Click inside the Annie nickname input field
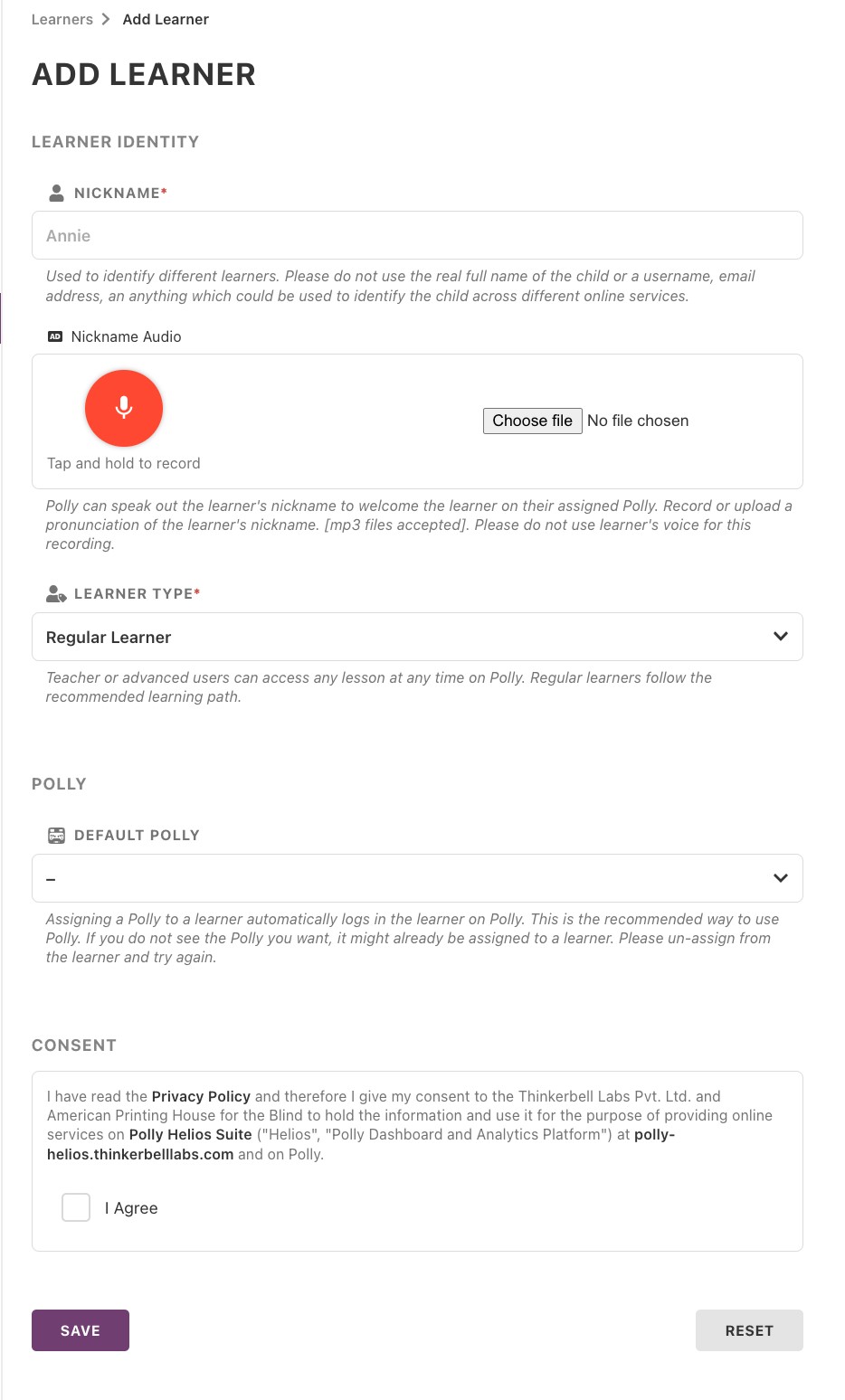The width and height of the screenshot is (845, 1400). [x=416, y=235]
